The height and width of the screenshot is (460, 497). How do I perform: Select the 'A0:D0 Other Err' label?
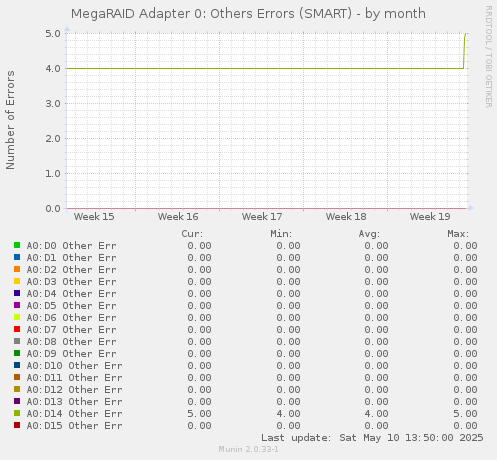pos(71,246)
